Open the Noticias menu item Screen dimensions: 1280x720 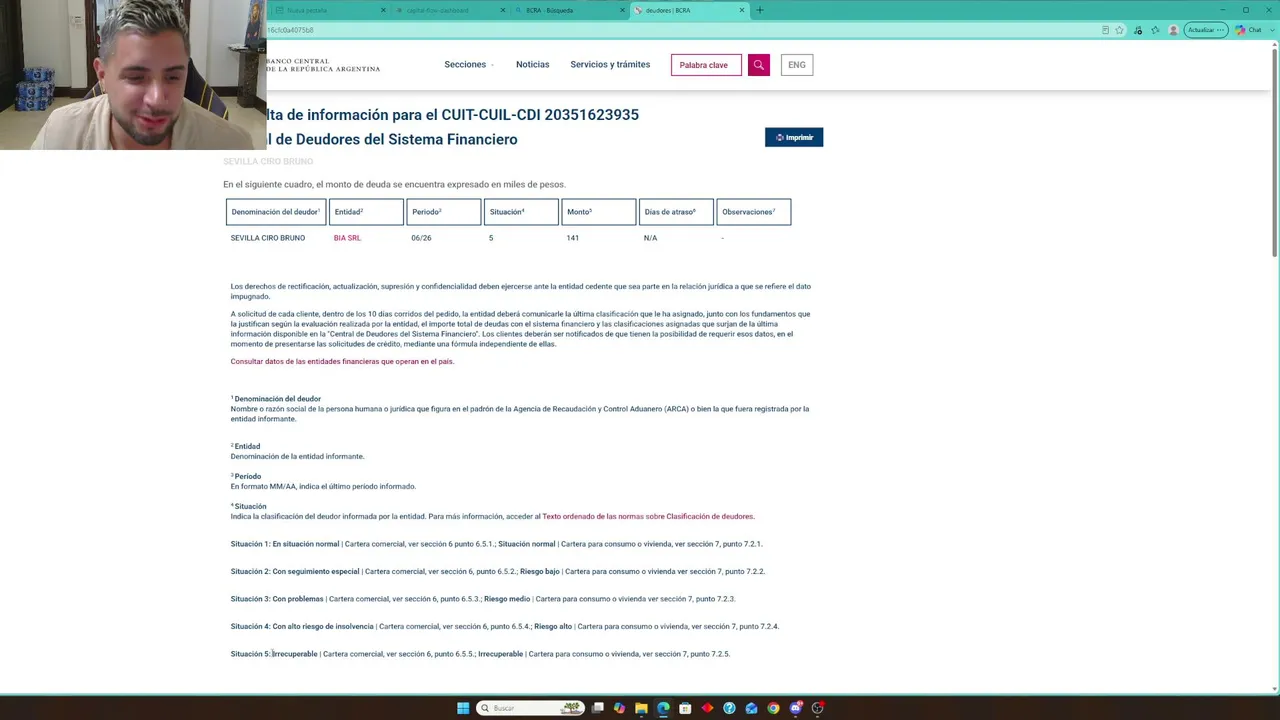coord(533,64)
